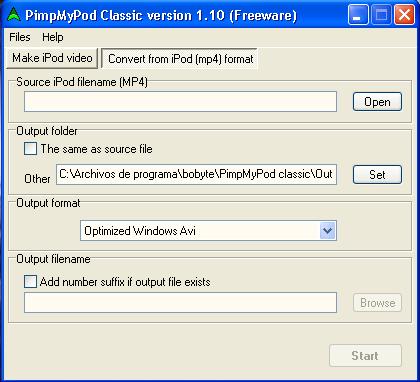Click the Other output folder path field
The height and width of the screenshot is (382, 420).
196,174
